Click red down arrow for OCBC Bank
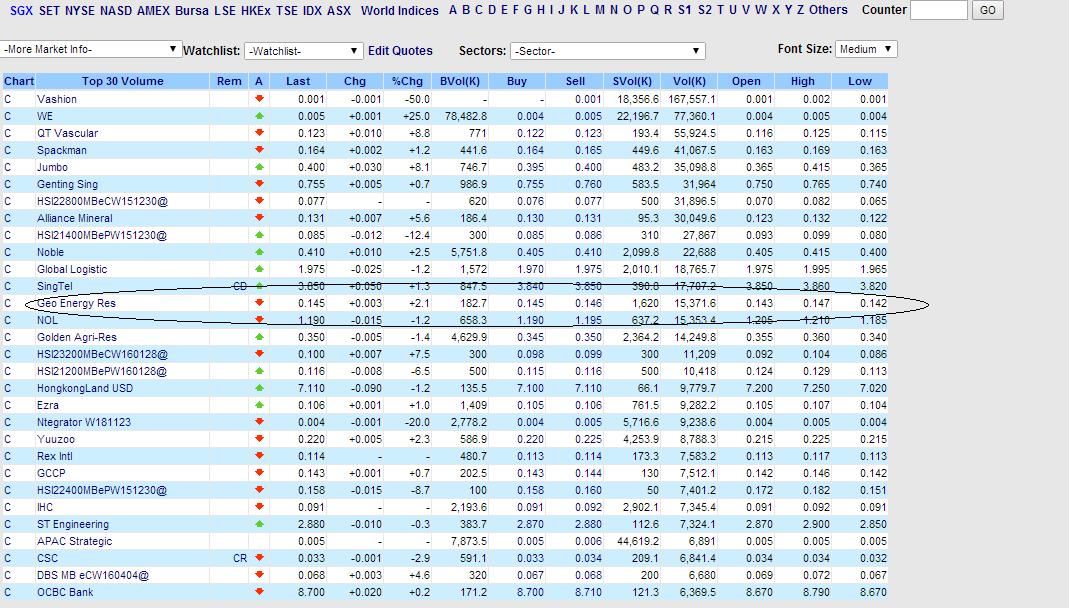This screenshot has height=608, width=1069. (259, 592)
